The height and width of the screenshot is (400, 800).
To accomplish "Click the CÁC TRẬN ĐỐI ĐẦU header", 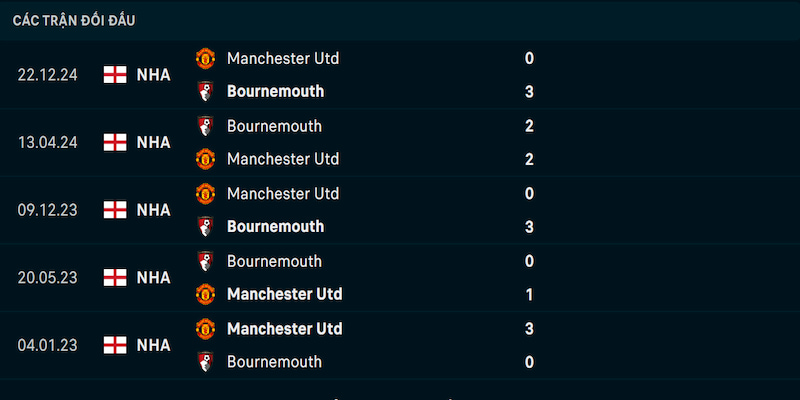I will pyautogui.click(x=74, y=20).
